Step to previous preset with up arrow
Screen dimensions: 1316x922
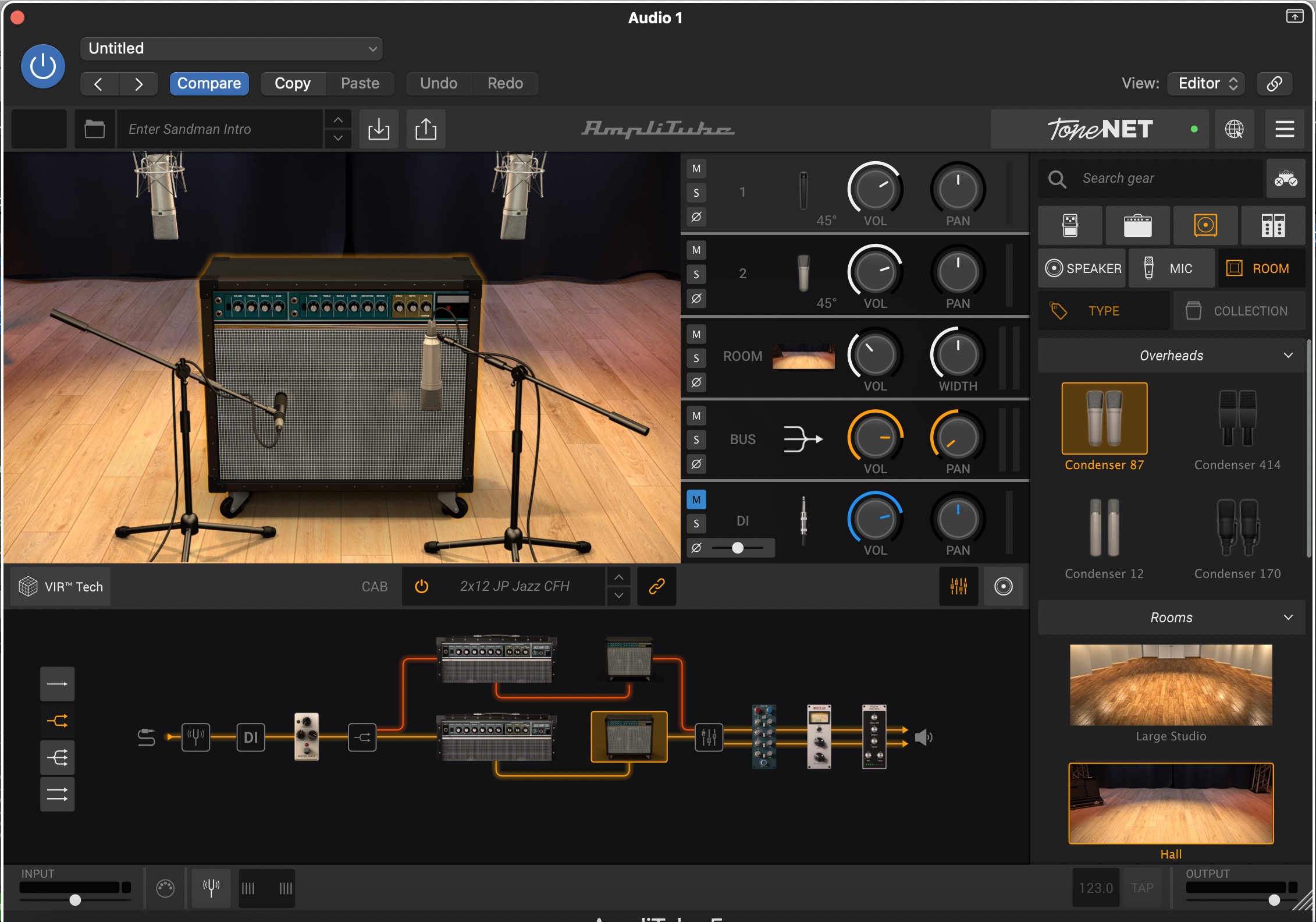(337, 120)
